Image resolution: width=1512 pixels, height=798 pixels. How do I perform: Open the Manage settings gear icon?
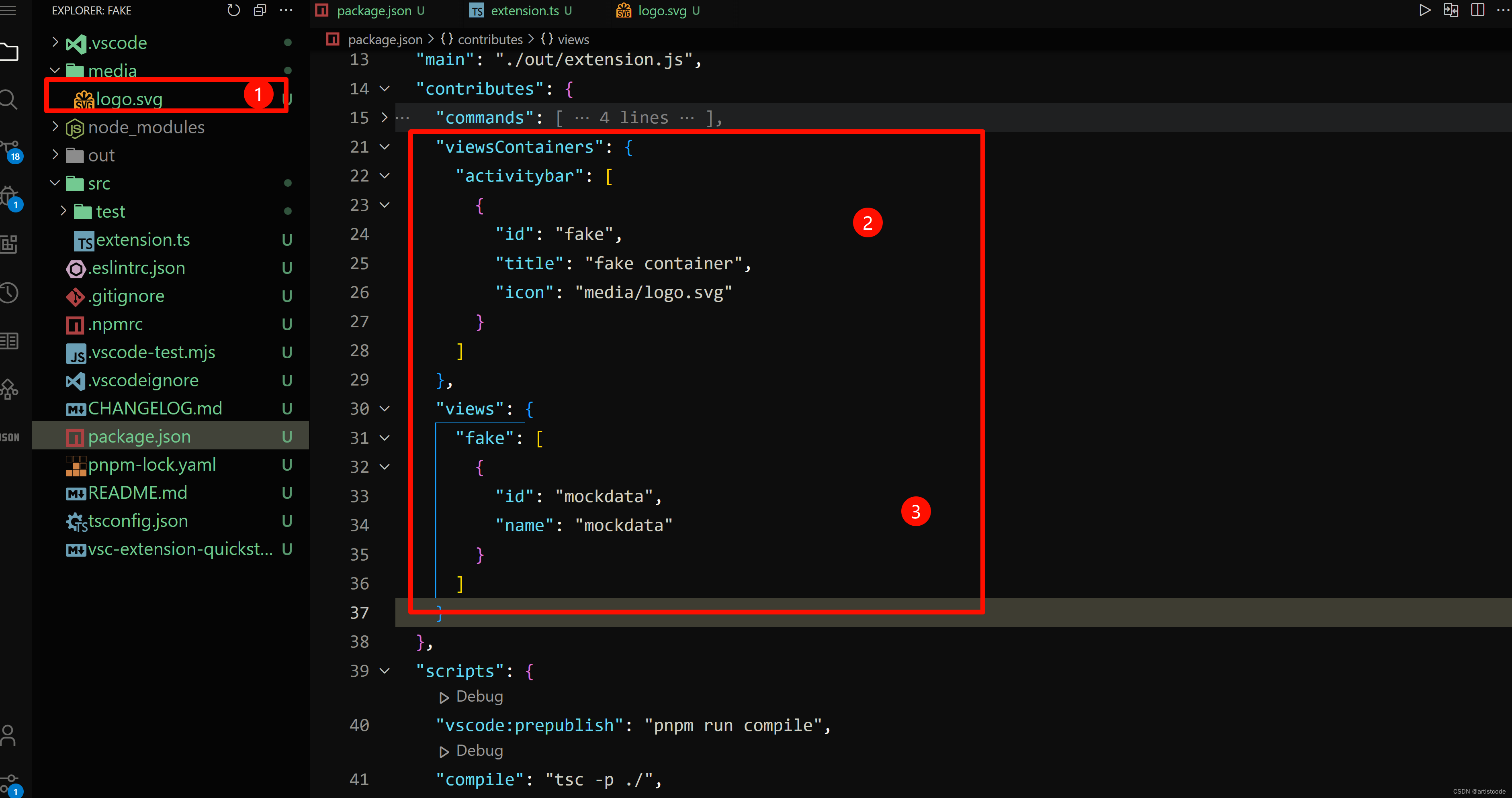pos(10,785)
